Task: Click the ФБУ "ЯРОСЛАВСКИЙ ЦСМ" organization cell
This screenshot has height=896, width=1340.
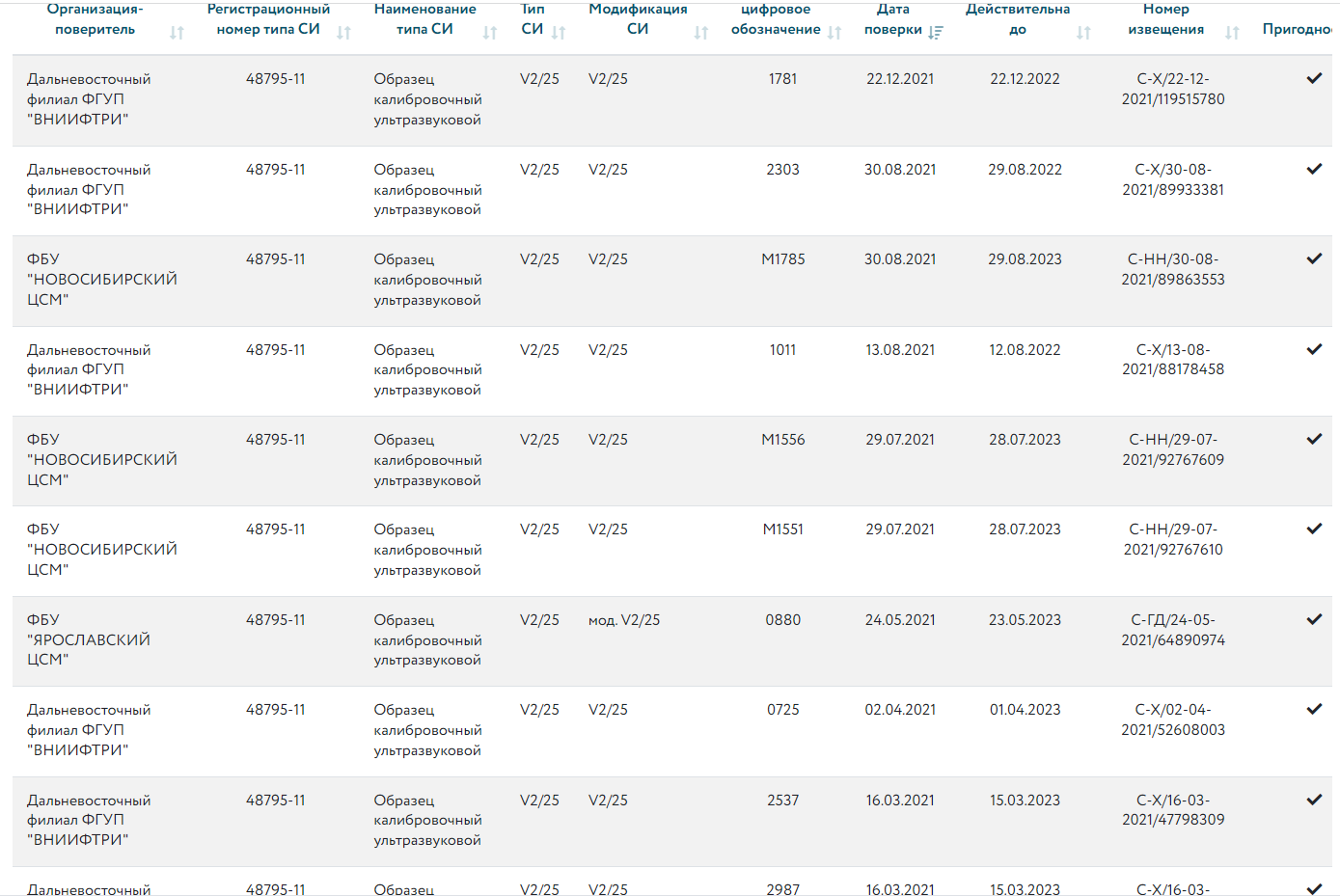Action: 89,639
